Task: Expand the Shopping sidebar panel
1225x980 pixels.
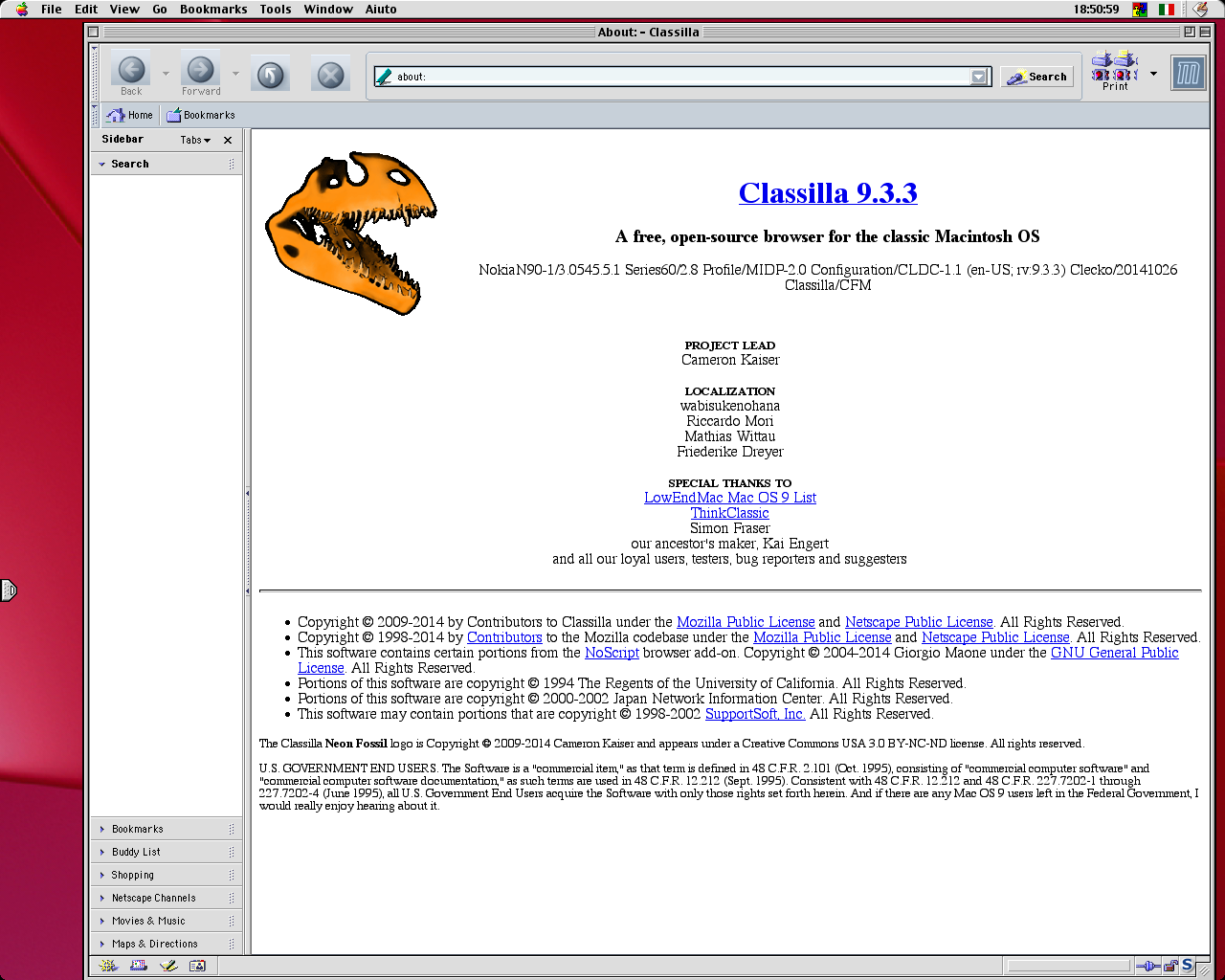Action: coord(167,875)
